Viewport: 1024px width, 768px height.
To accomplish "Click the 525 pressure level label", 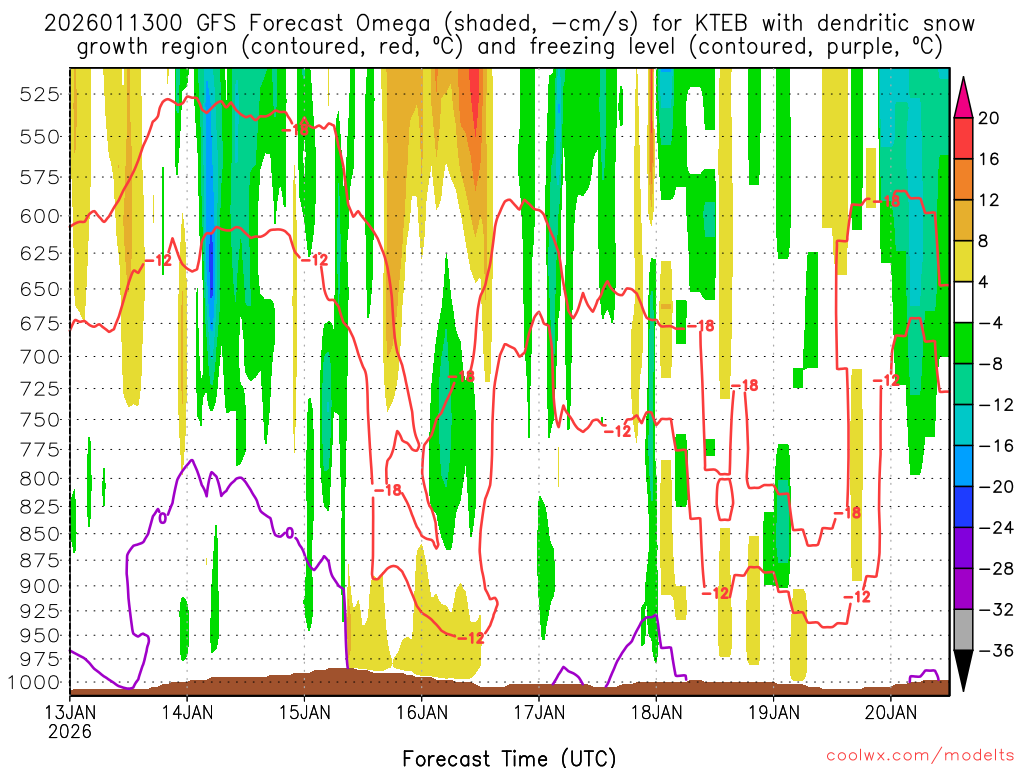I will point(40,95).
